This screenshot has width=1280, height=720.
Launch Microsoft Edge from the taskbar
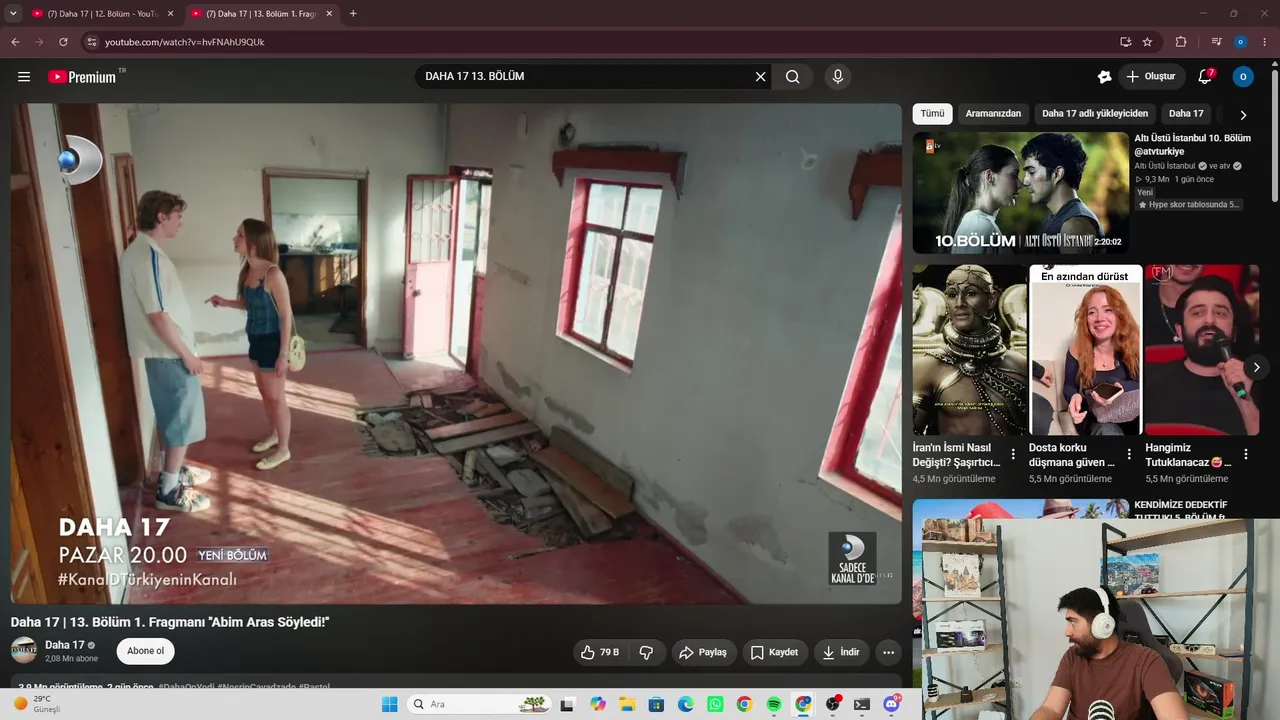[686, 704]
